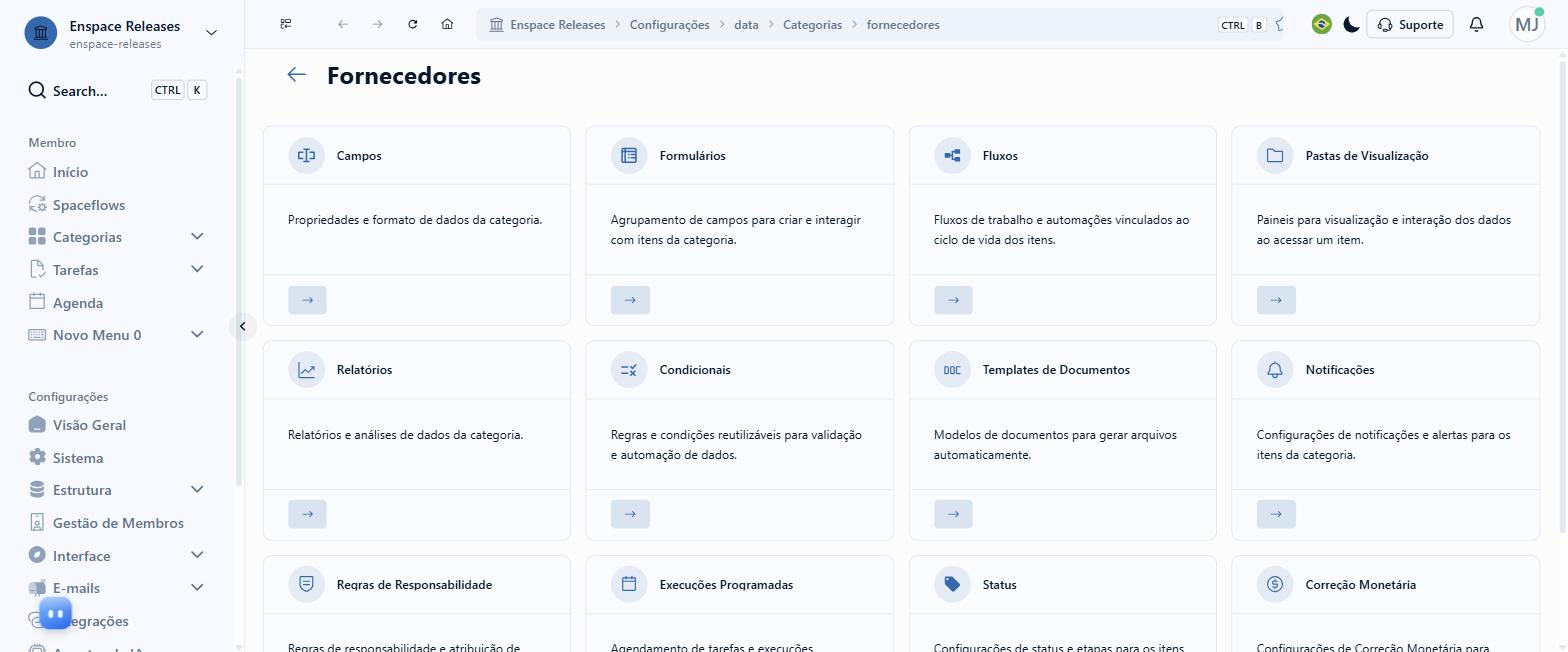Click the forward navigation arrow in the toolbar
The image size is (1568, 652).
pyautogui.click(x=377, y=24)
